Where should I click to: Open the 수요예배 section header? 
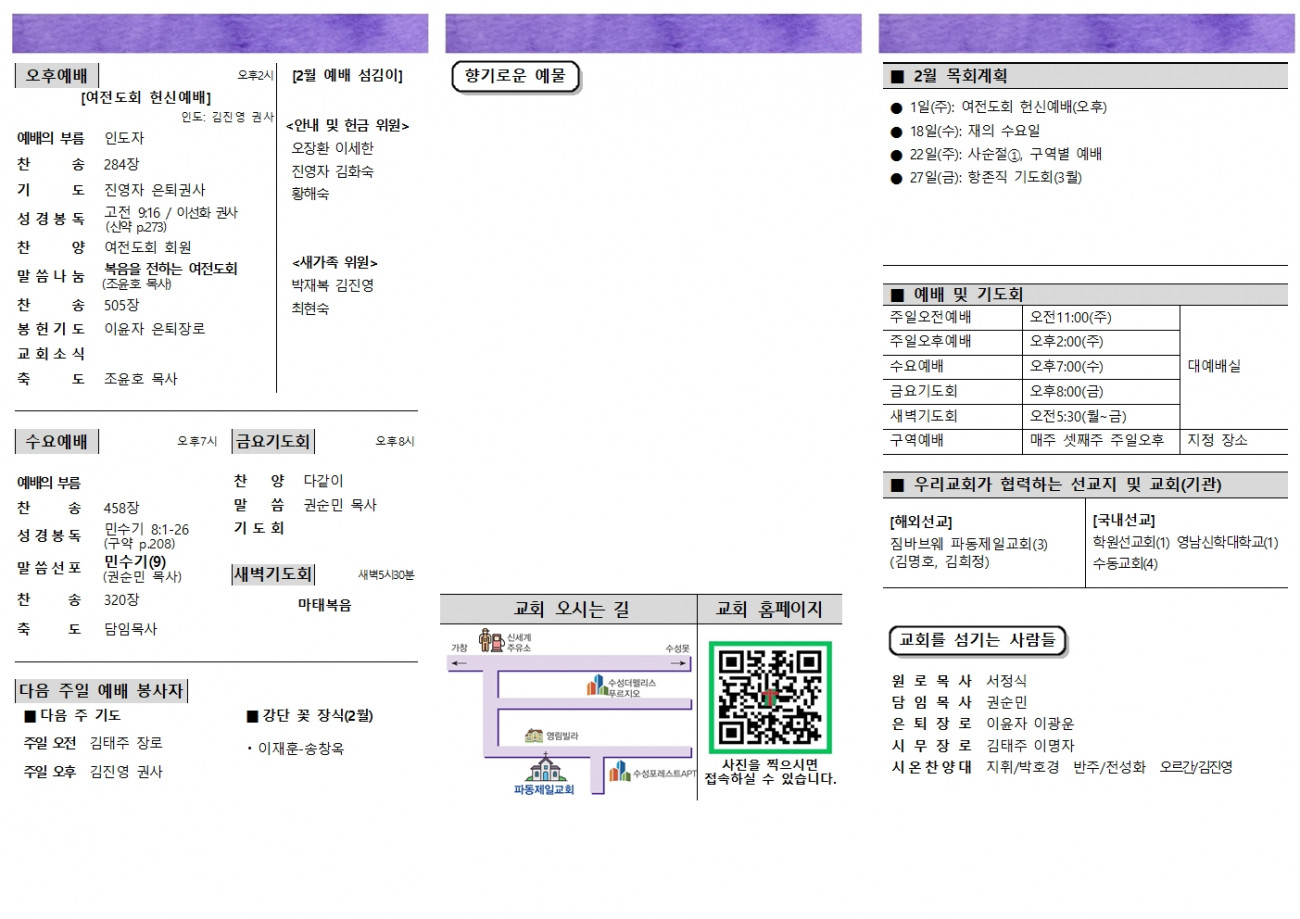coord(56,441)
